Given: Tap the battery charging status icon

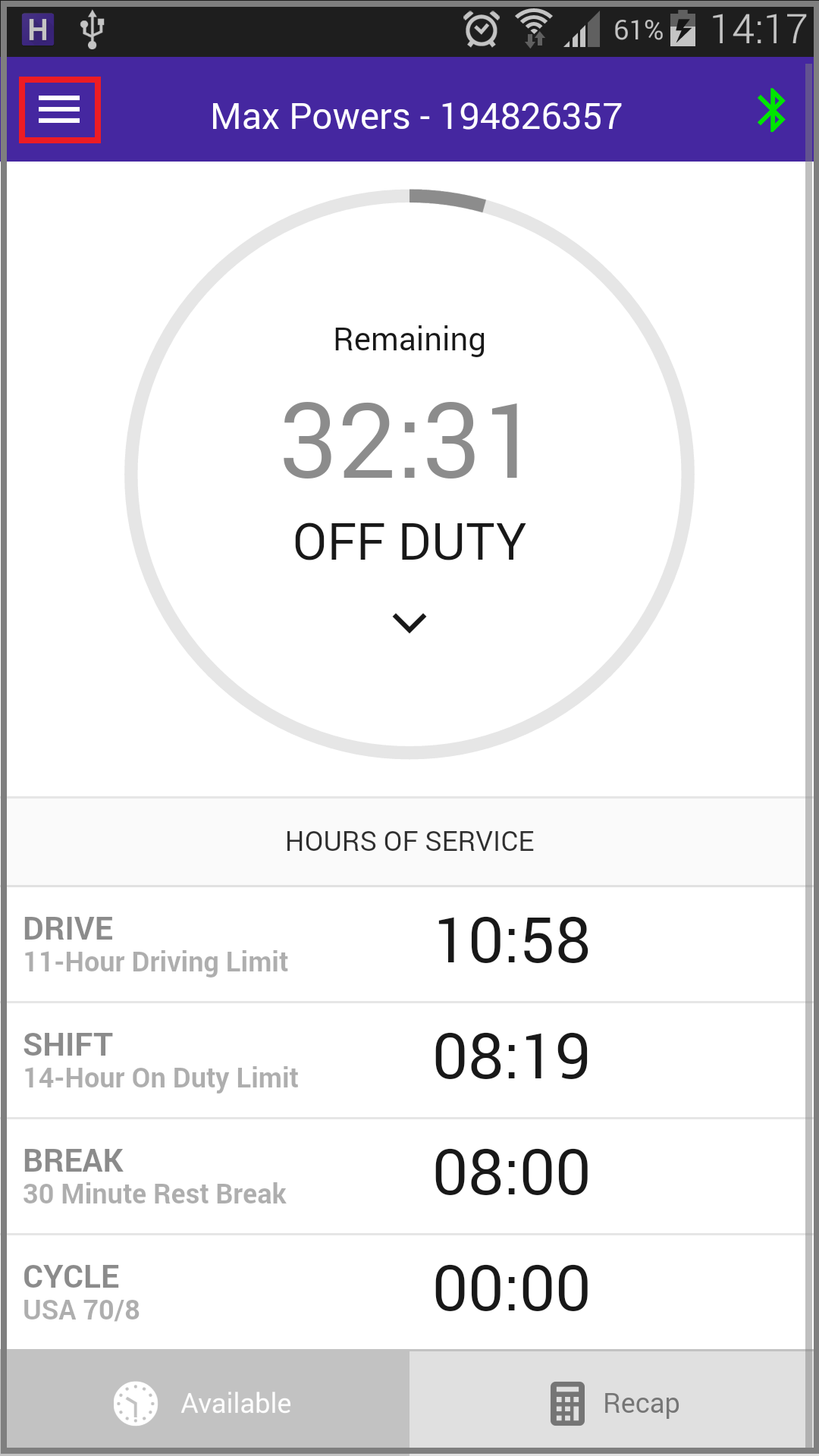Looking at the screenshot, I should coord(682,29).
